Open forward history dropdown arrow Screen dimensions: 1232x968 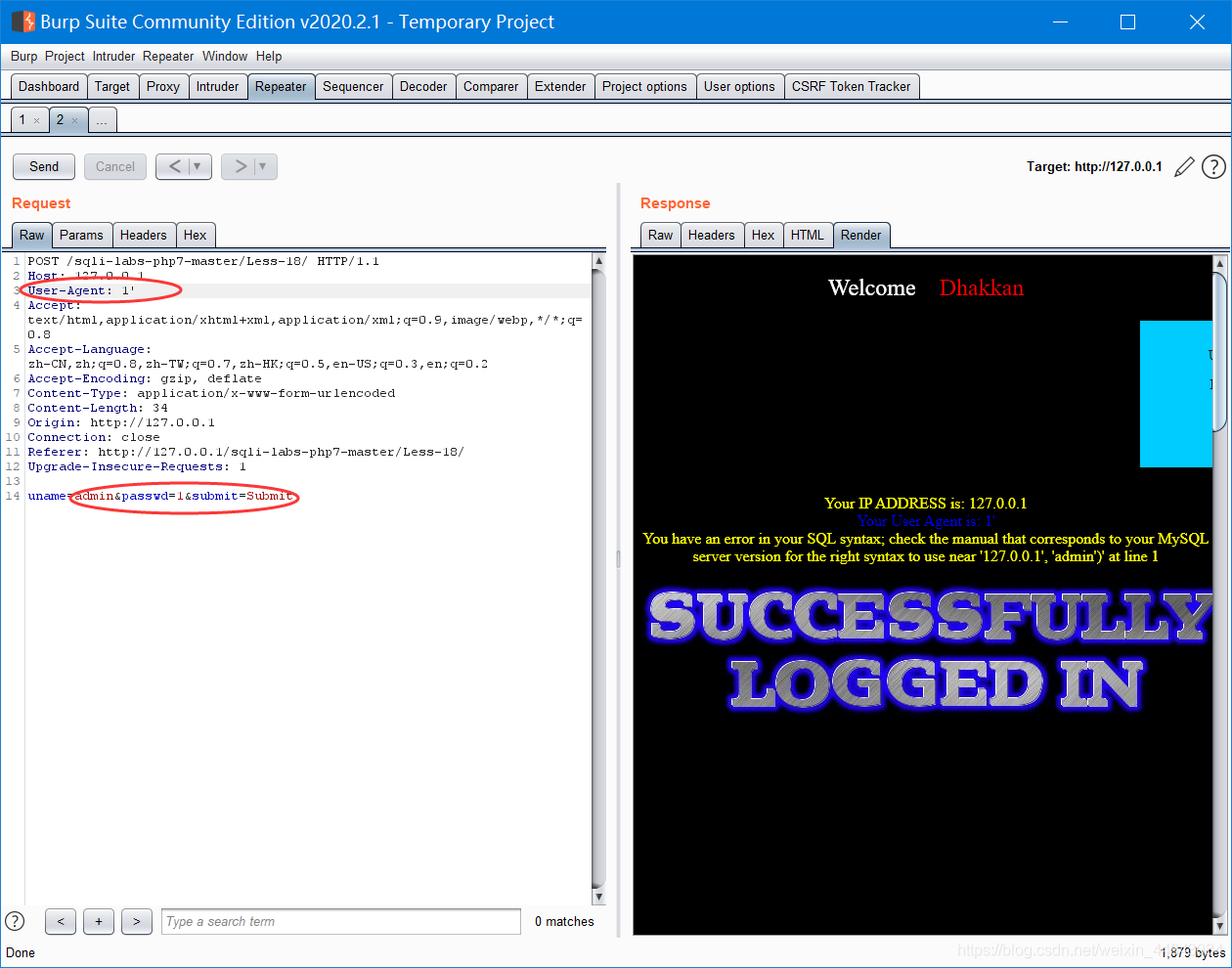(x=263, y=166)
